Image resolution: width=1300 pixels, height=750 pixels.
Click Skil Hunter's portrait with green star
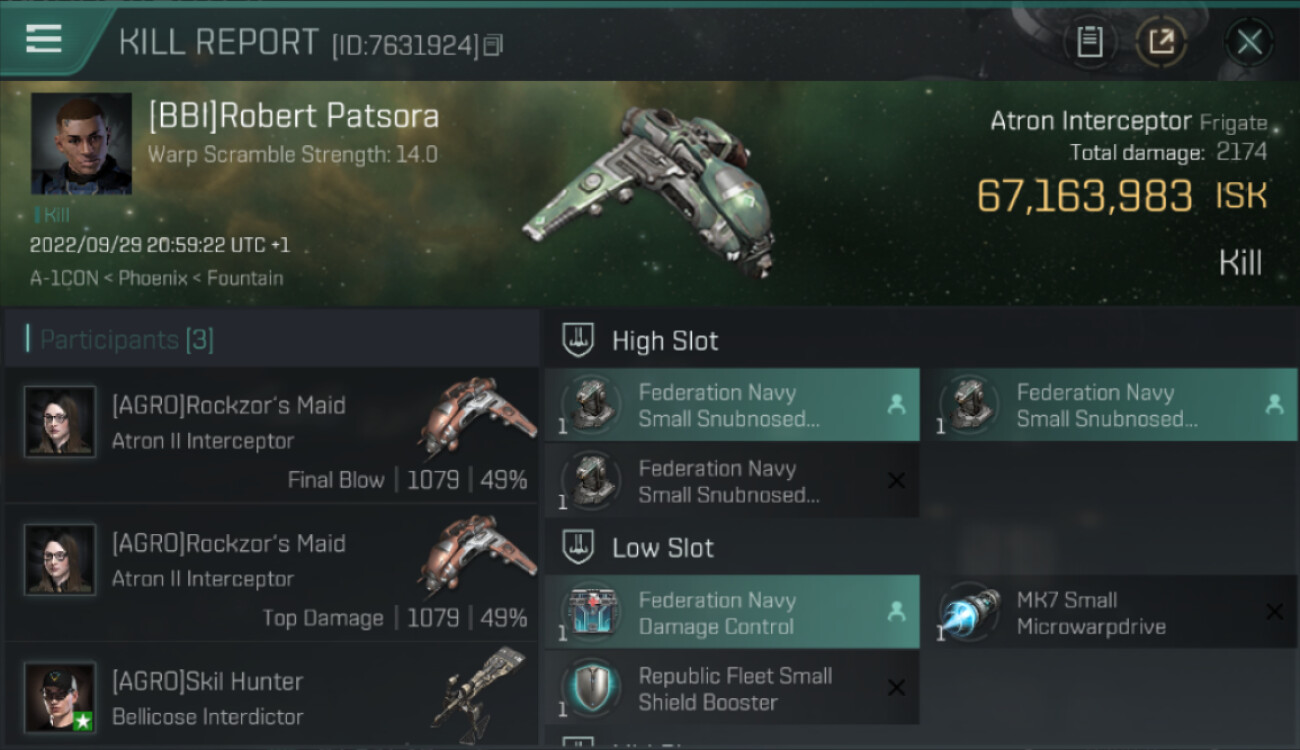click(x=60, y=696)
